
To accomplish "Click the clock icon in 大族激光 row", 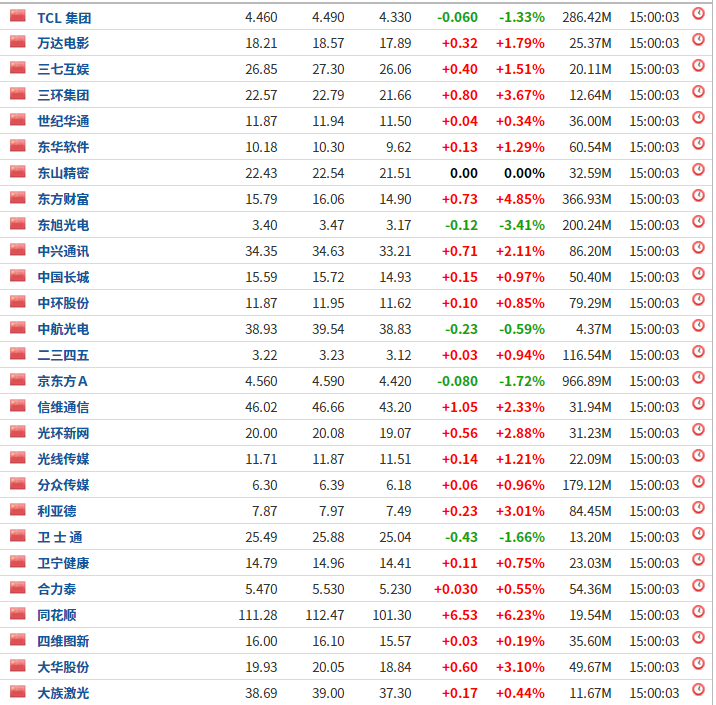I will click(x=698, y=690).
